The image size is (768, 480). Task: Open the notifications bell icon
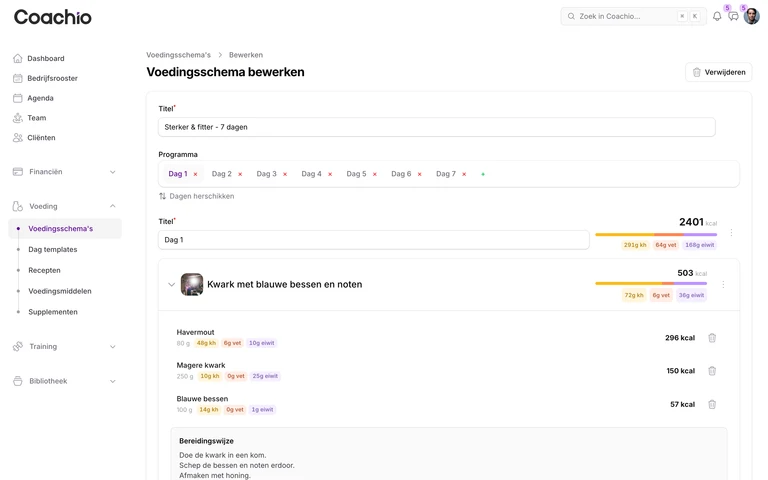click(x=717, y=16)
